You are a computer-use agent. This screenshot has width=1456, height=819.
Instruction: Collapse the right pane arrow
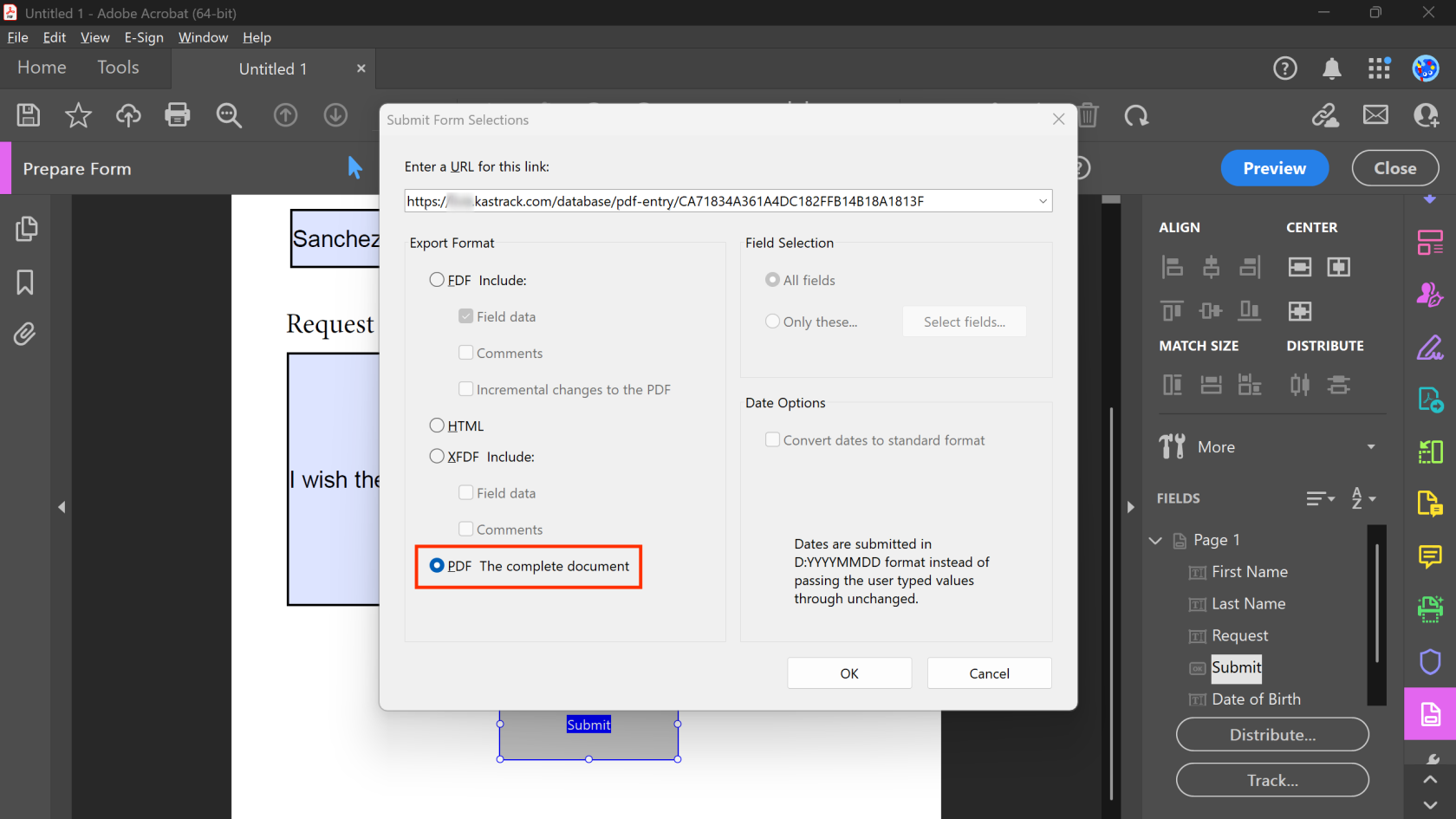[1130, 507]
